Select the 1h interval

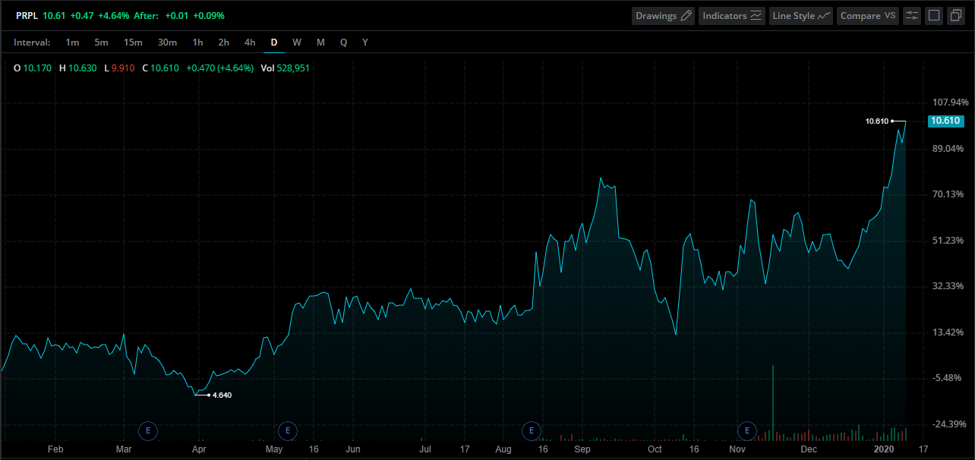click(x=198, y=42)
